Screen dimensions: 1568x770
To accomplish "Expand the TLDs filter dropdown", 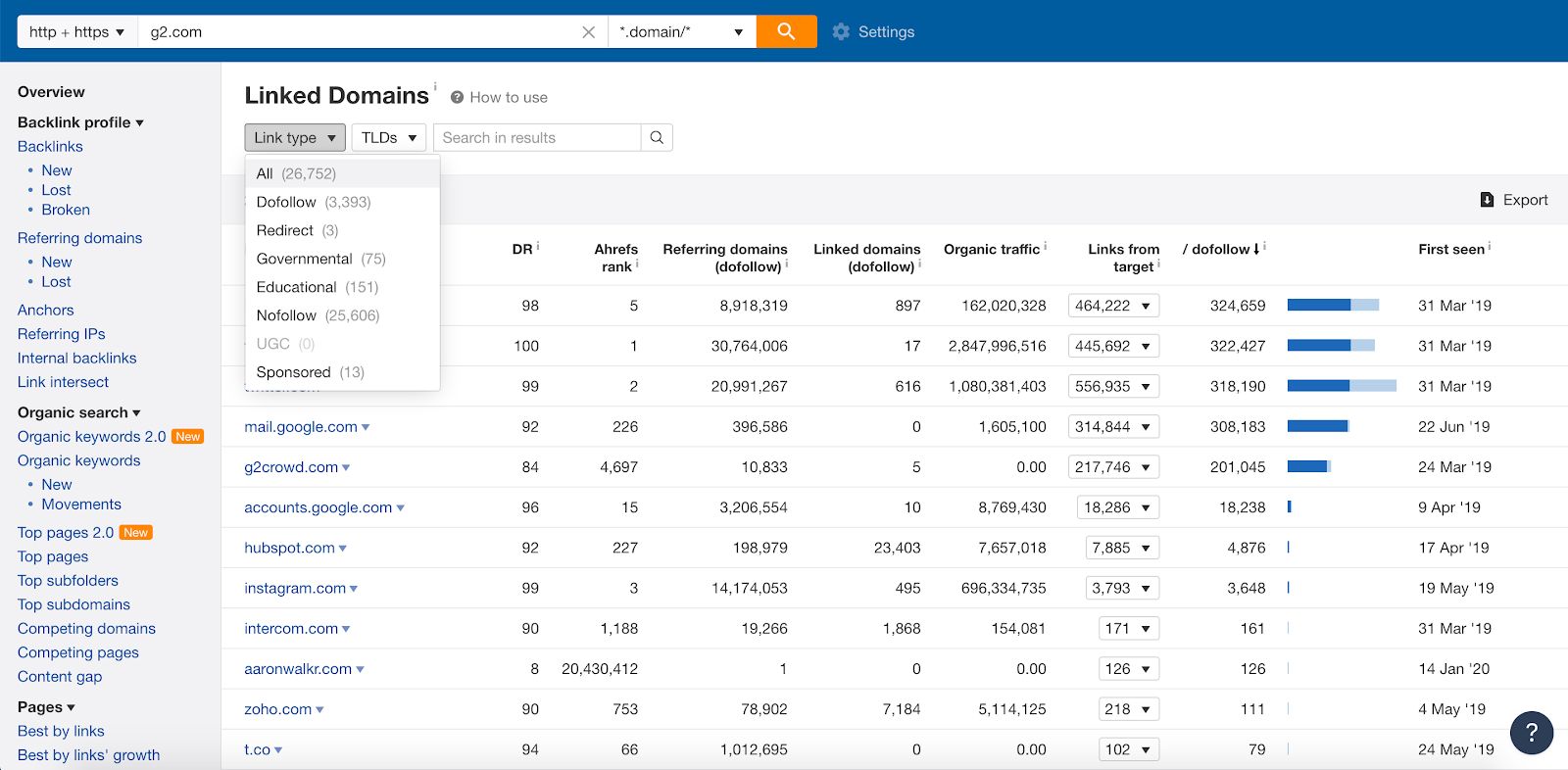I will click(x=388, y=137).
